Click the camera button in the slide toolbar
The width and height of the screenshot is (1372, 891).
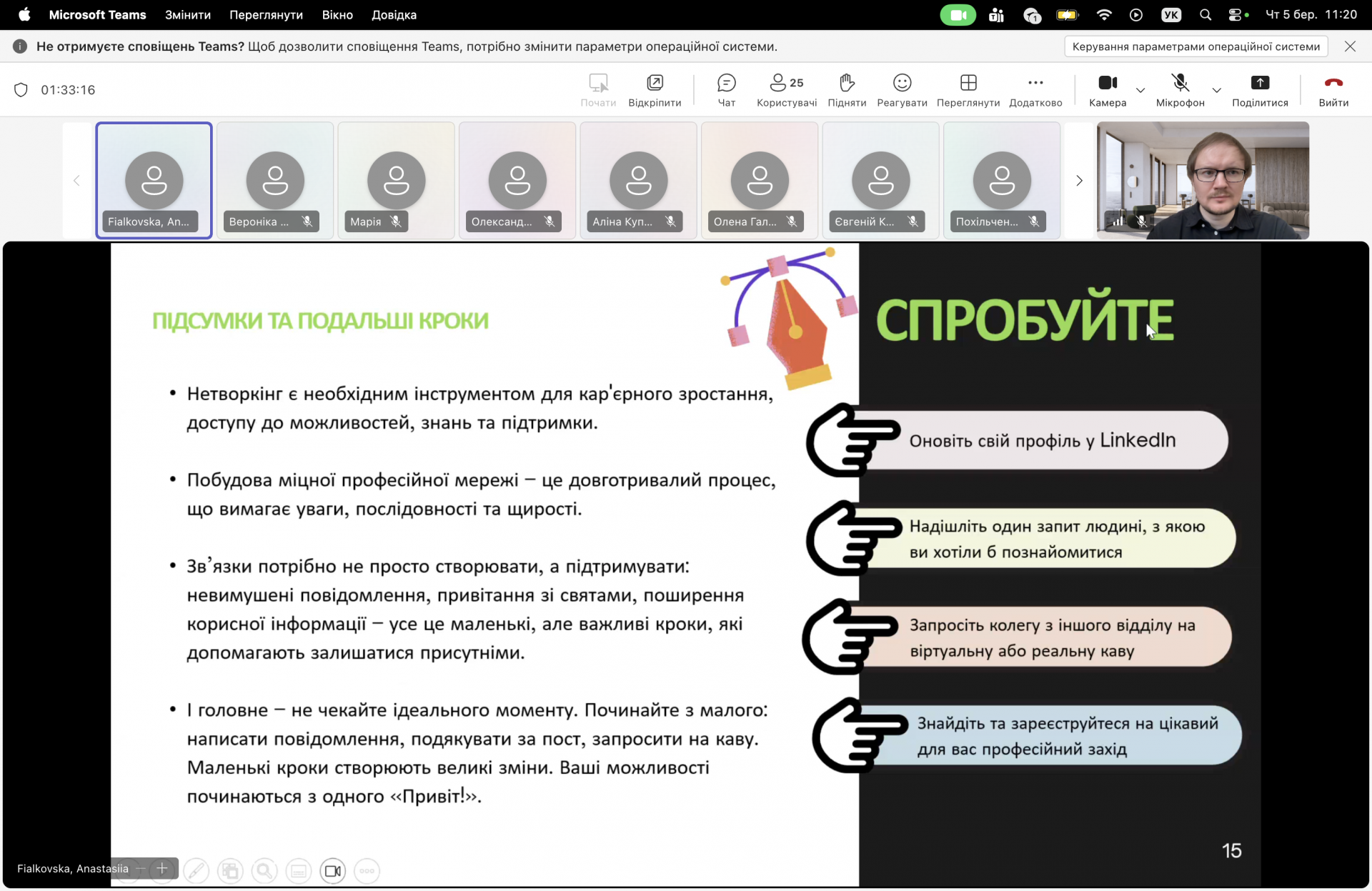point(332,870)
